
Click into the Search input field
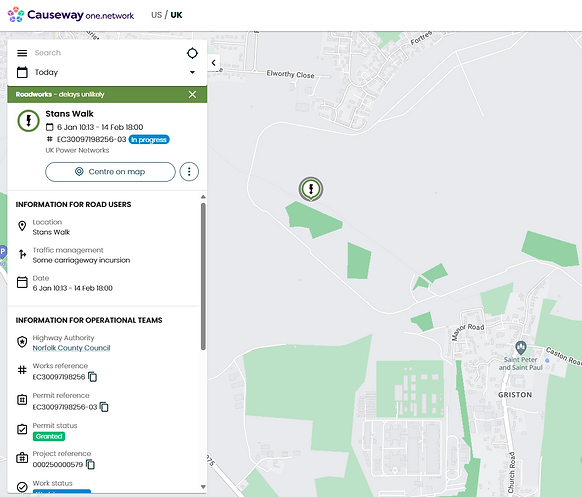(108, 53)
